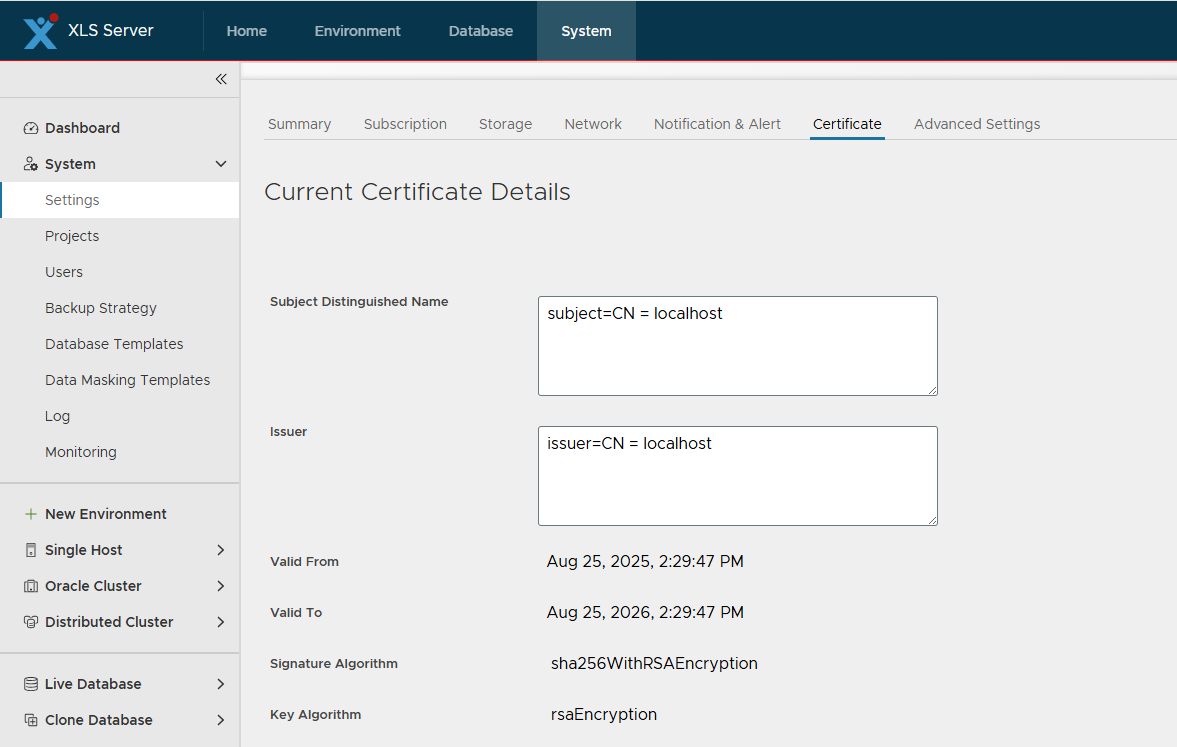Click the Clone Database icon
Image resolution: width=1177 pixels, height=747 pixels.
click(x=29, y=719)
